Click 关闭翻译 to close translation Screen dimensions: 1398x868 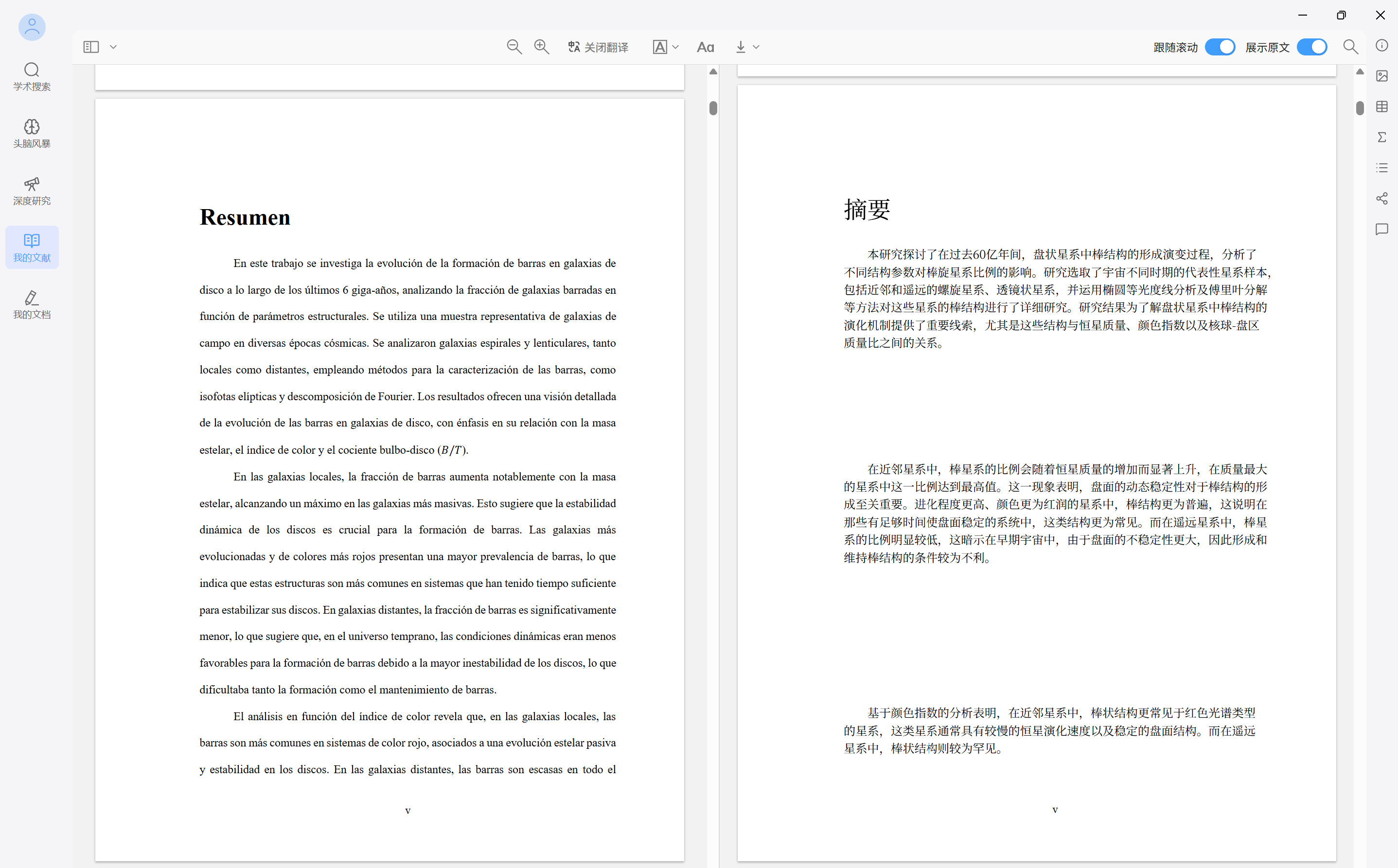pyautogui.click(x=598, y=47)
